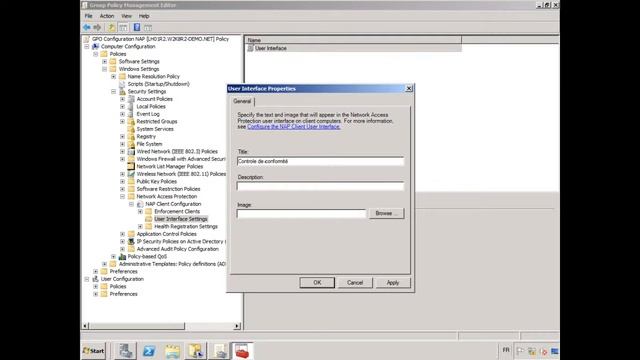
Task: Click Browse next to Image field
Action: point(386,213)
